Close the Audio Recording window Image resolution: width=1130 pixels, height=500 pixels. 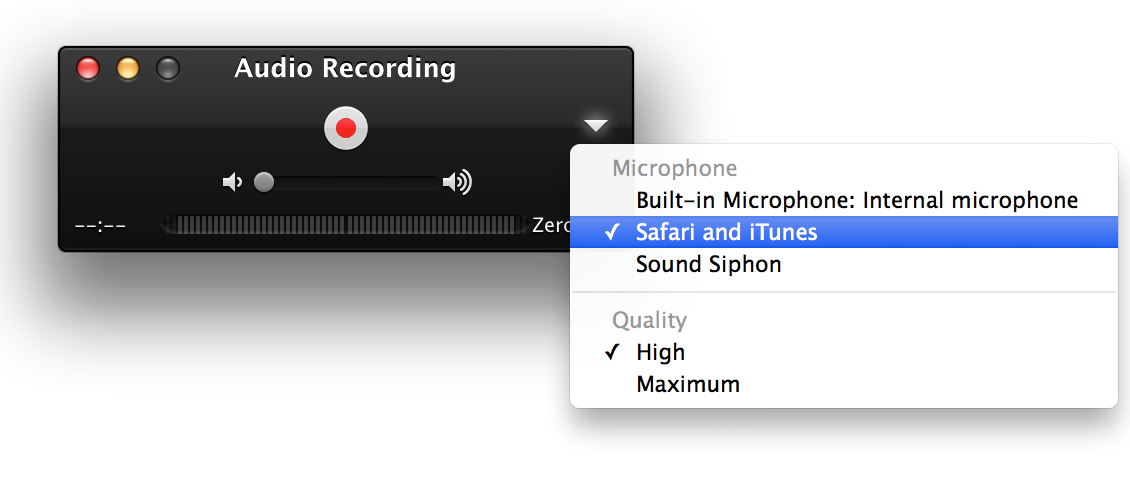coord(88,69)
